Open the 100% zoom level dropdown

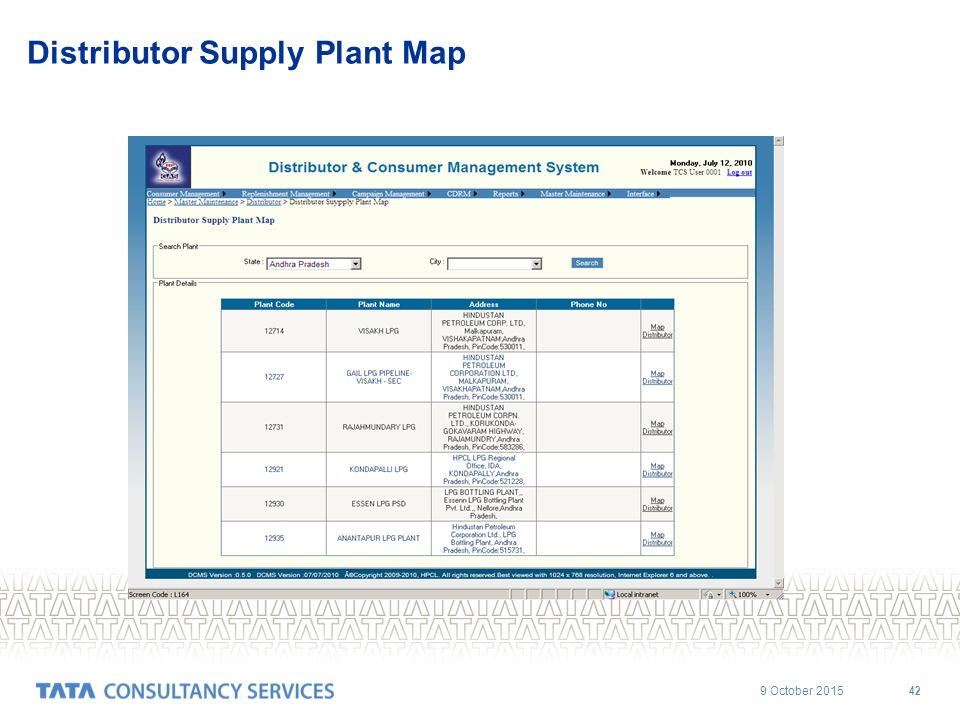(767, 594)
